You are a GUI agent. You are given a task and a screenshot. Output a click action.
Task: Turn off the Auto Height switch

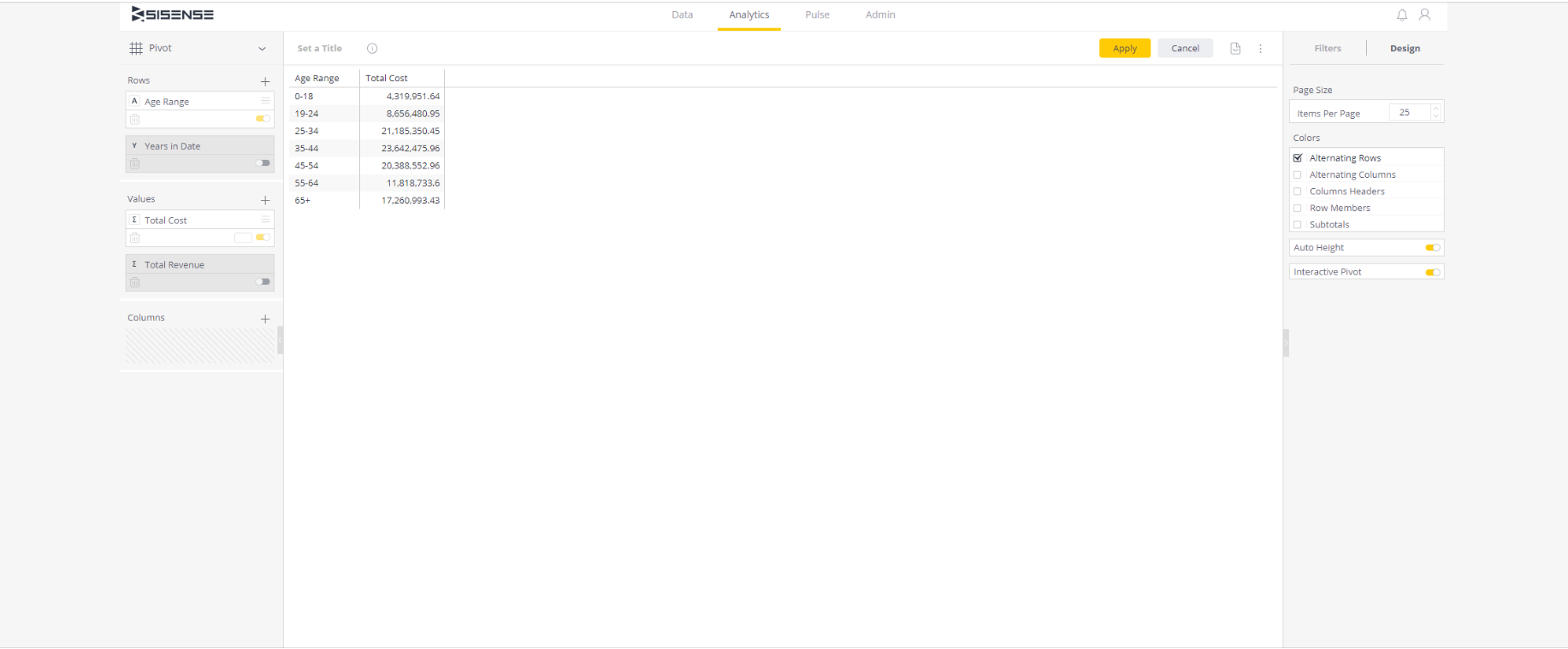tap(1432, 248)
